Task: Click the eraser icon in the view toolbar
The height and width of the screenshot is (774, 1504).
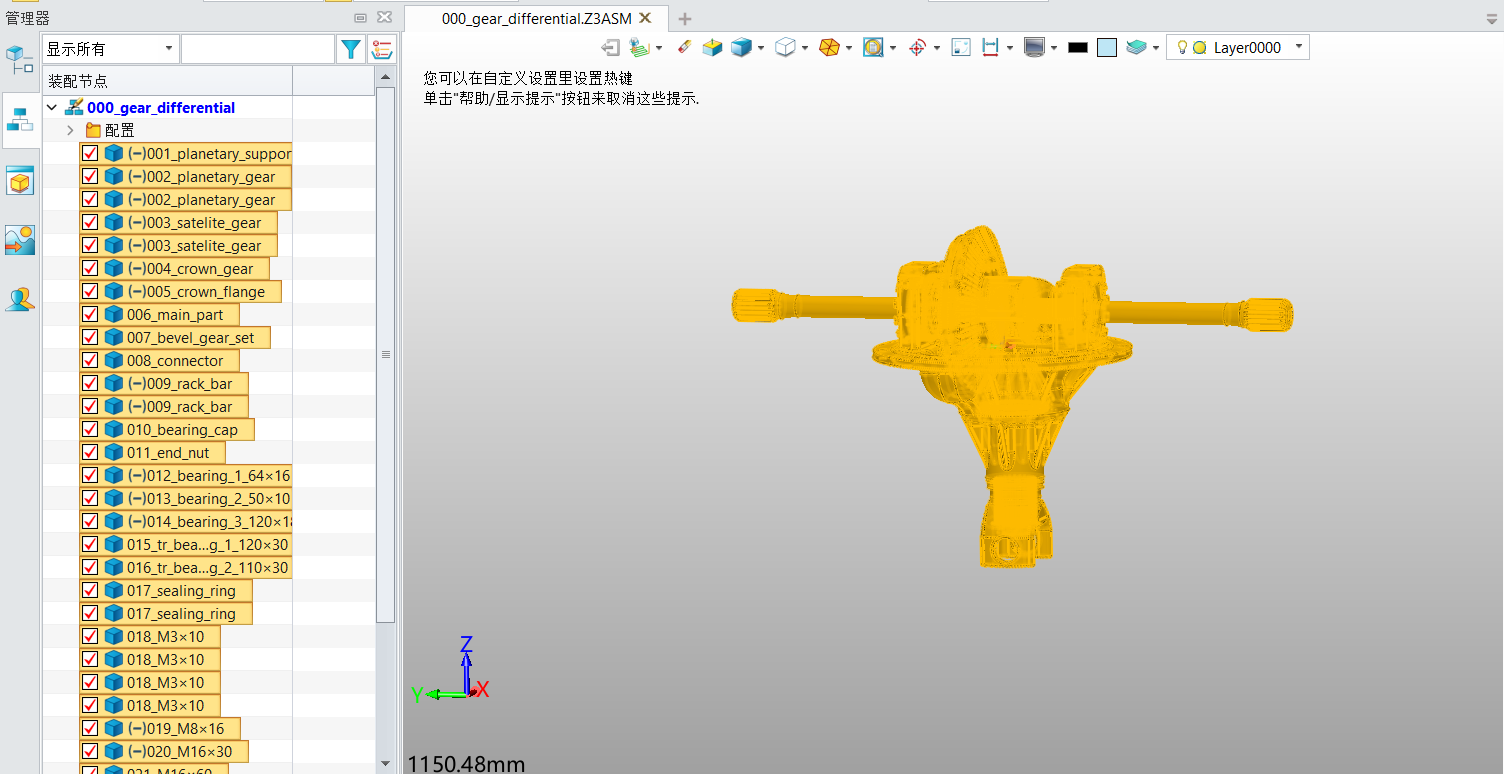Action: 684,47
